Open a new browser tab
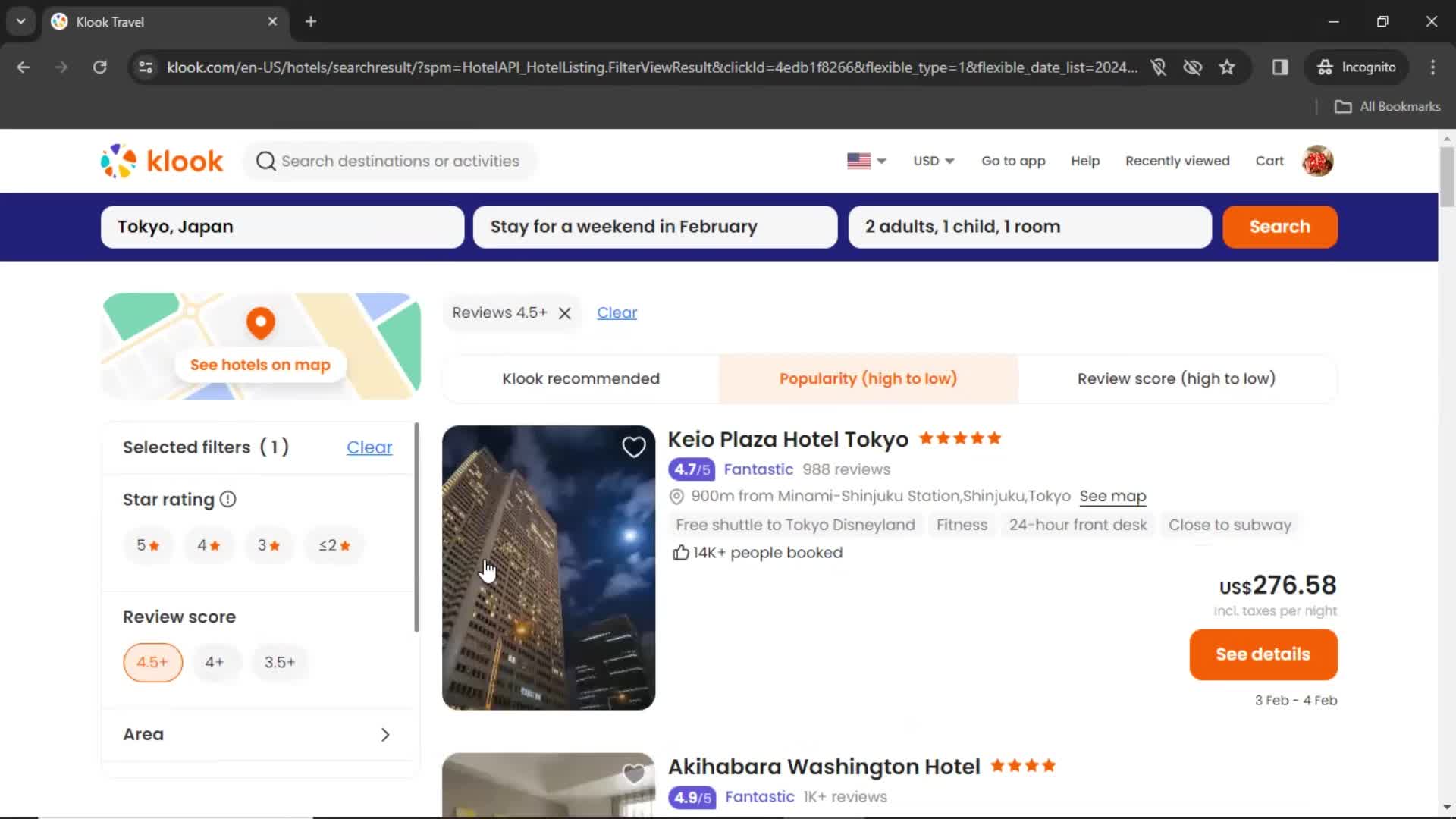This screenshot has width=1456, height=819. pos(311,21)
